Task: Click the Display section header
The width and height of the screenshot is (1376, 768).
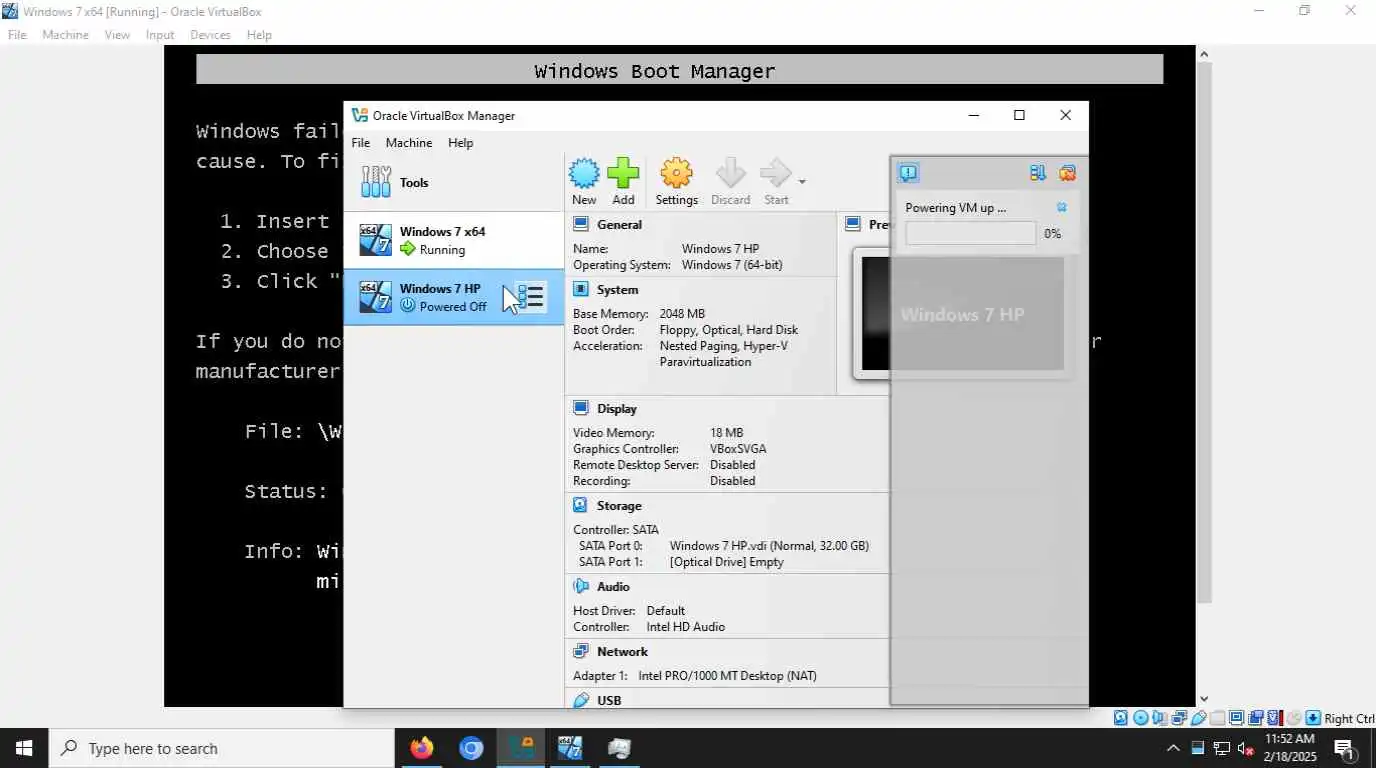Action: click(617, 409)
